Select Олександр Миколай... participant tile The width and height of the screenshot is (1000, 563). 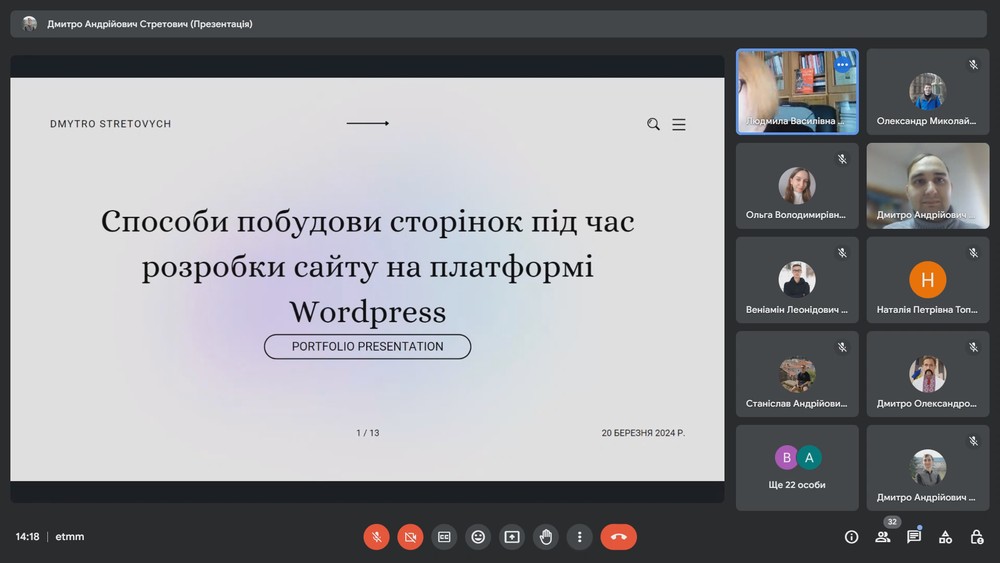(x=928, y=92)
